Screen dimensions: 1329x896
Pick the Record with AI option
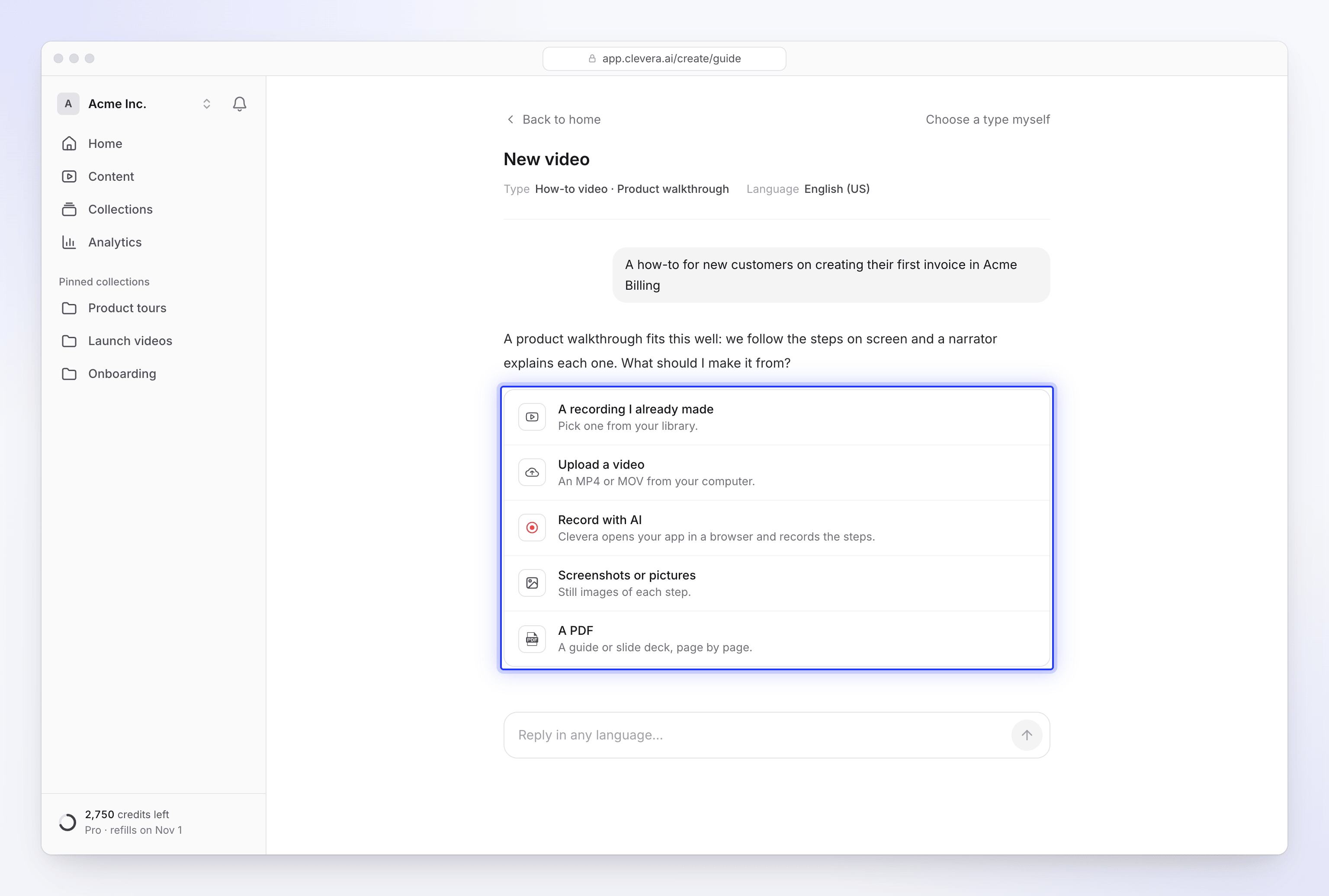click(777, 528)
